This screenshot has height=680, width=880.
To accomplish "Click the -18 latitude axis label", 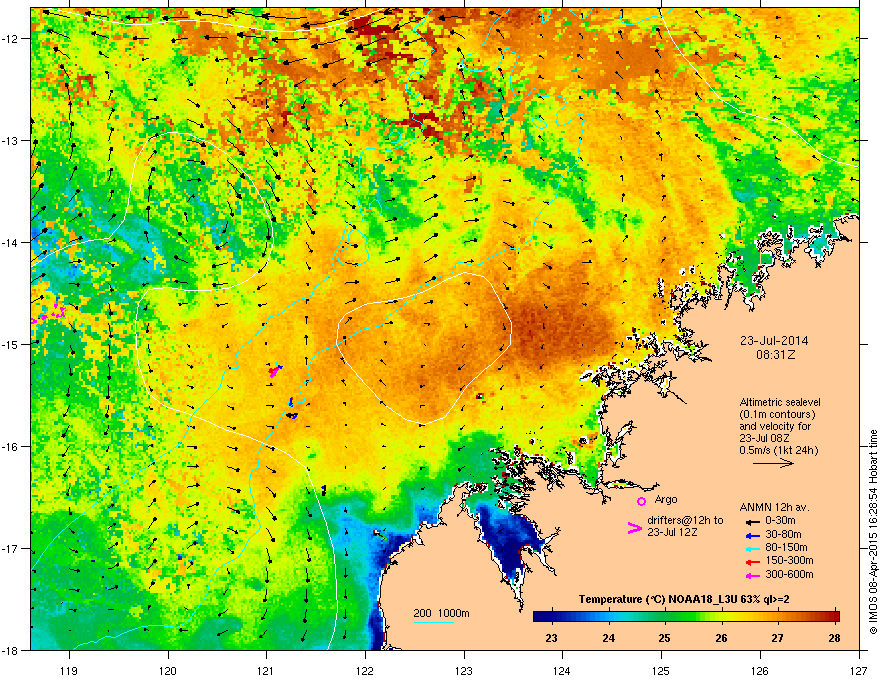I will pyautogui.click(x=10, y=650).
